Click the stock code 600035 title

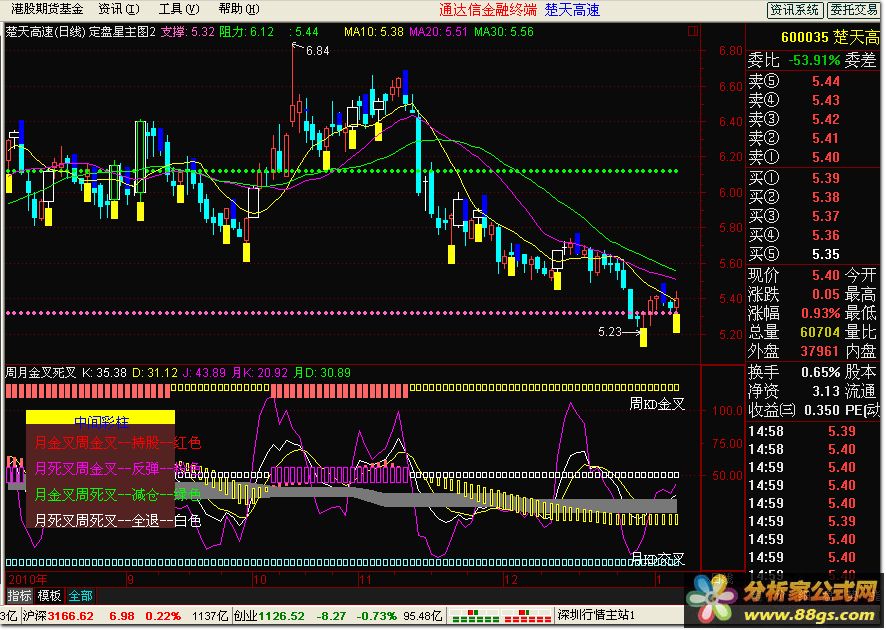tap(805, 38)
